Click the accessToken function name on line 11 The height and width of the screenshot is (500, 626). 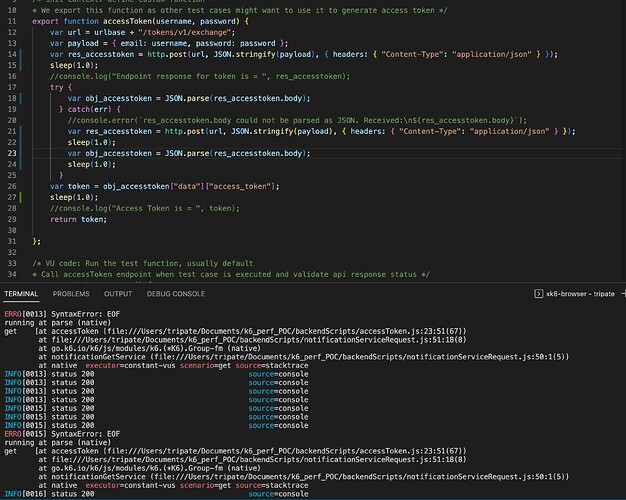tap(128, 21)
